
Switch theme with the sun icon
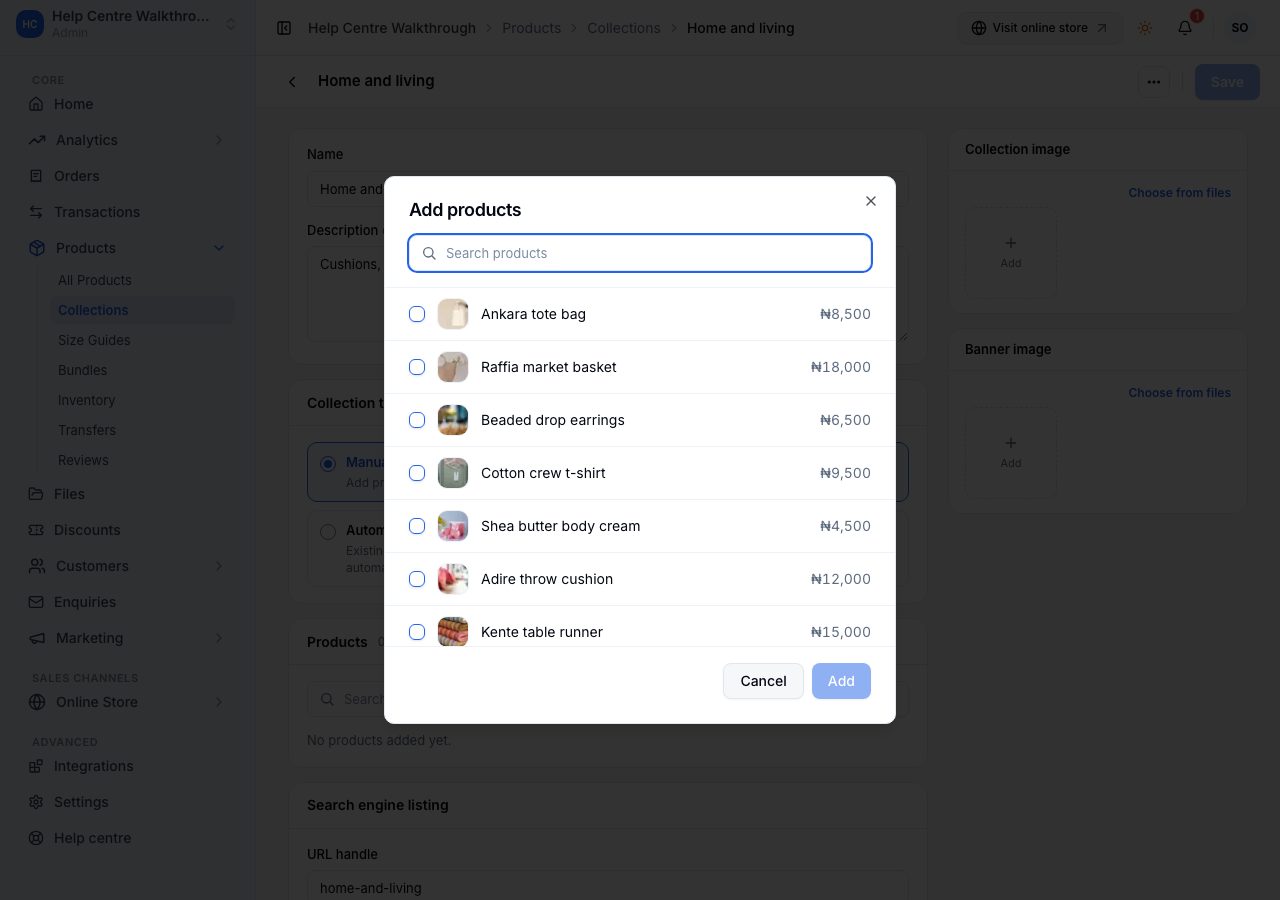pos(1145,28)
